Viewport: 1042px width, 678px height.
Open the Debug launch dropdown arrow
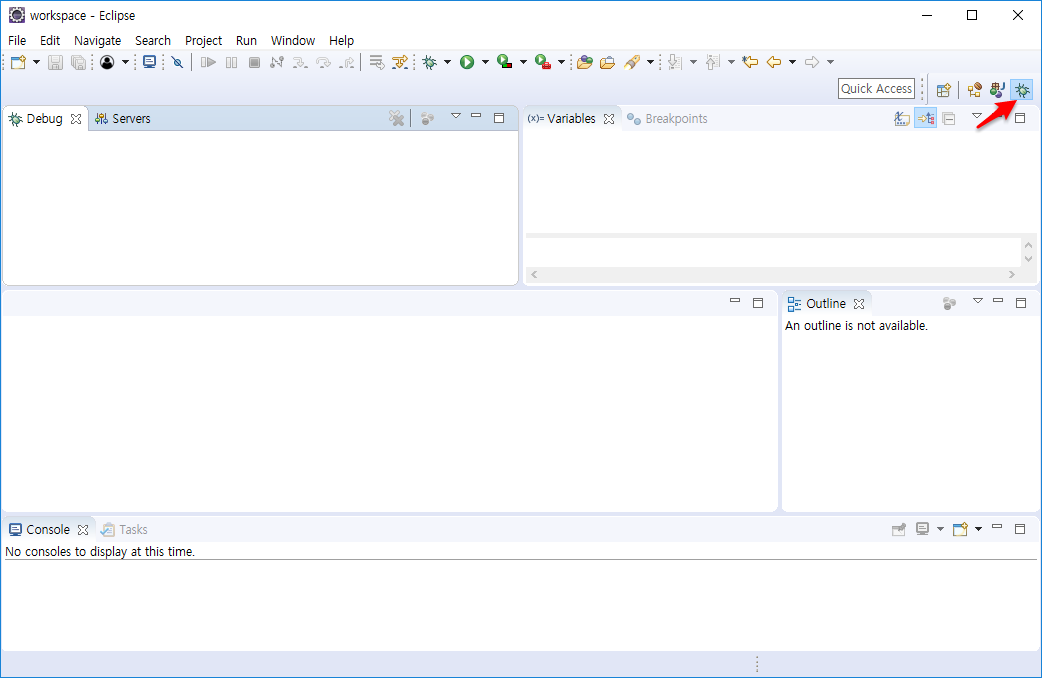pos(447,62)
